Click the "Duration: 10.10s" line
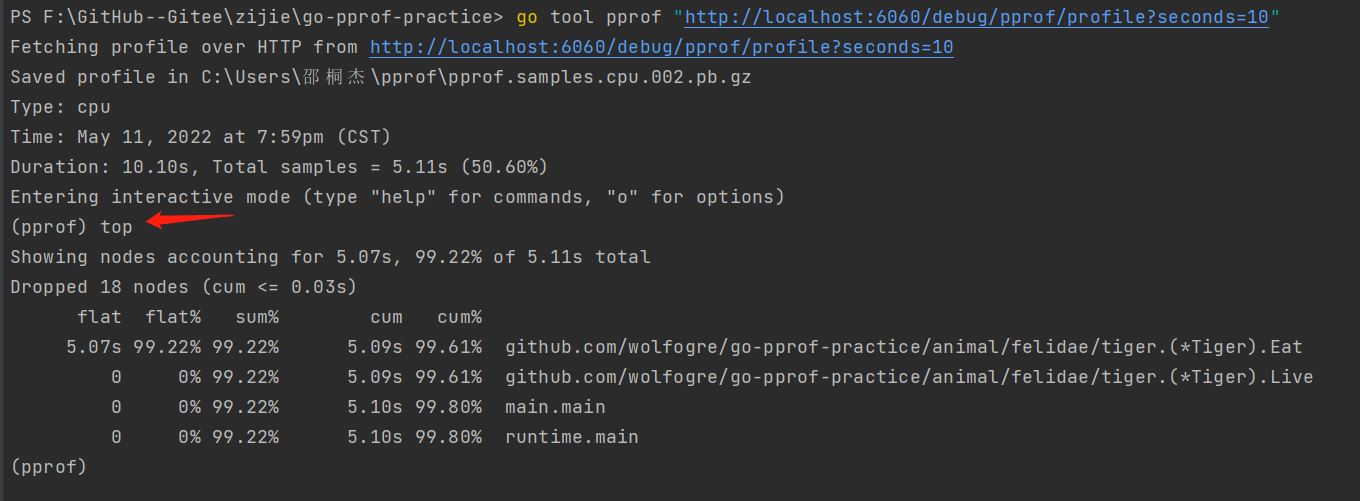1360x501 pixels. [x=279, y=167]
